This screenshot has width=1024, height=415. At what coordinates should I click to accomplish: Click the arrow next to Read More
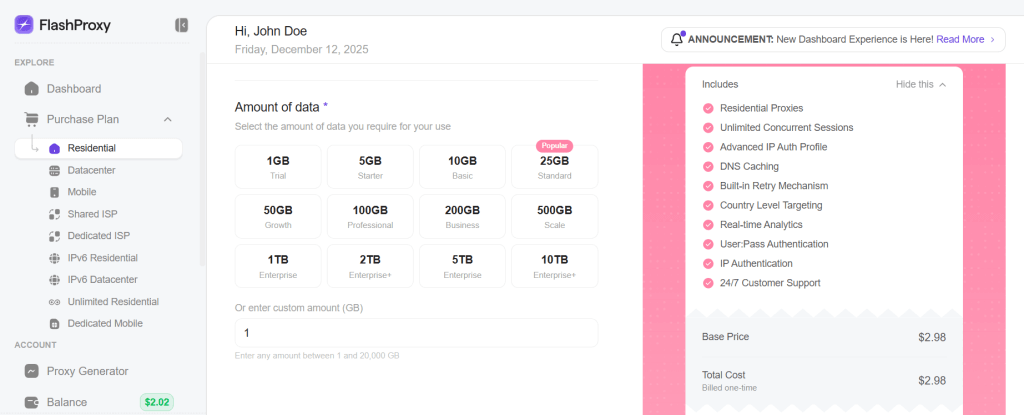(993, 39)
